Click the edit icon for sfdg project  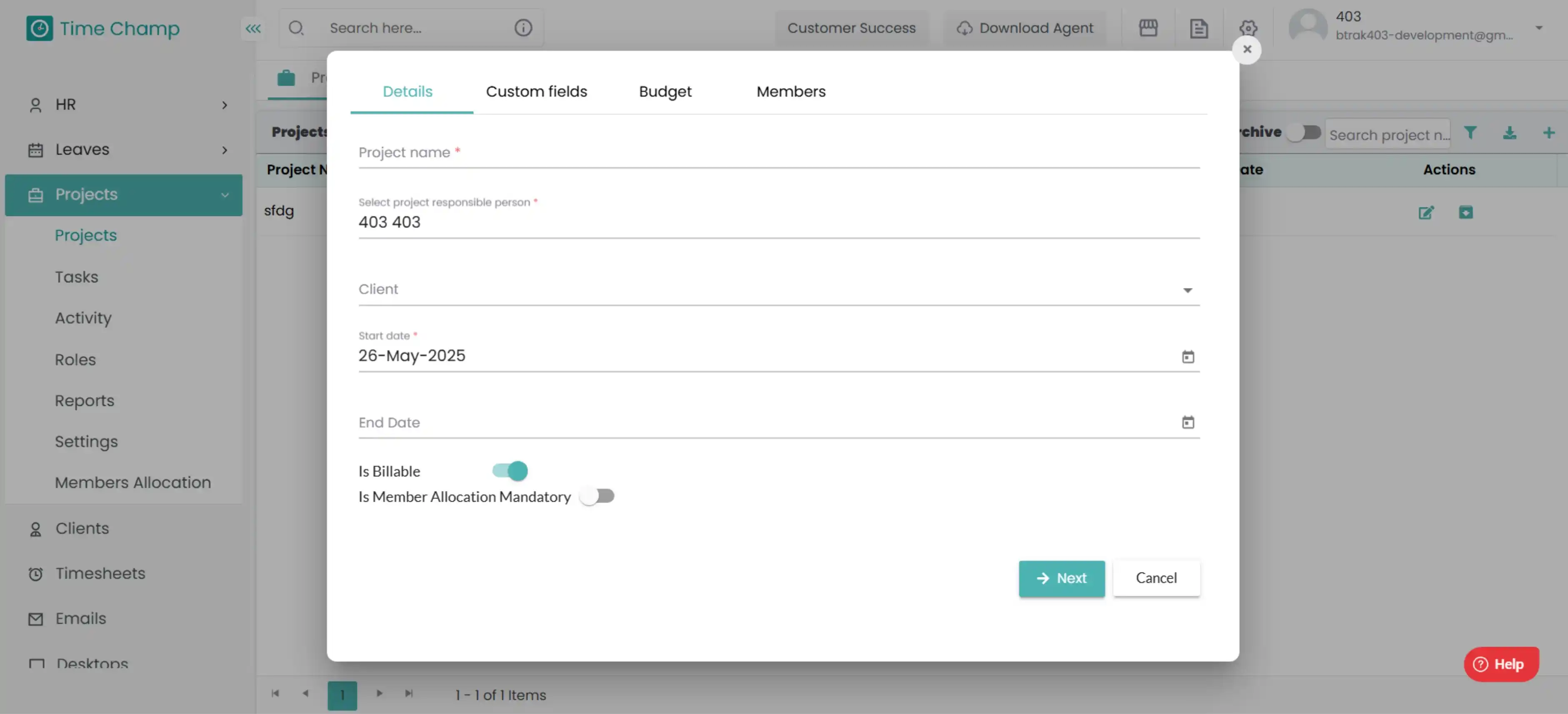(x=1426, y=212)
